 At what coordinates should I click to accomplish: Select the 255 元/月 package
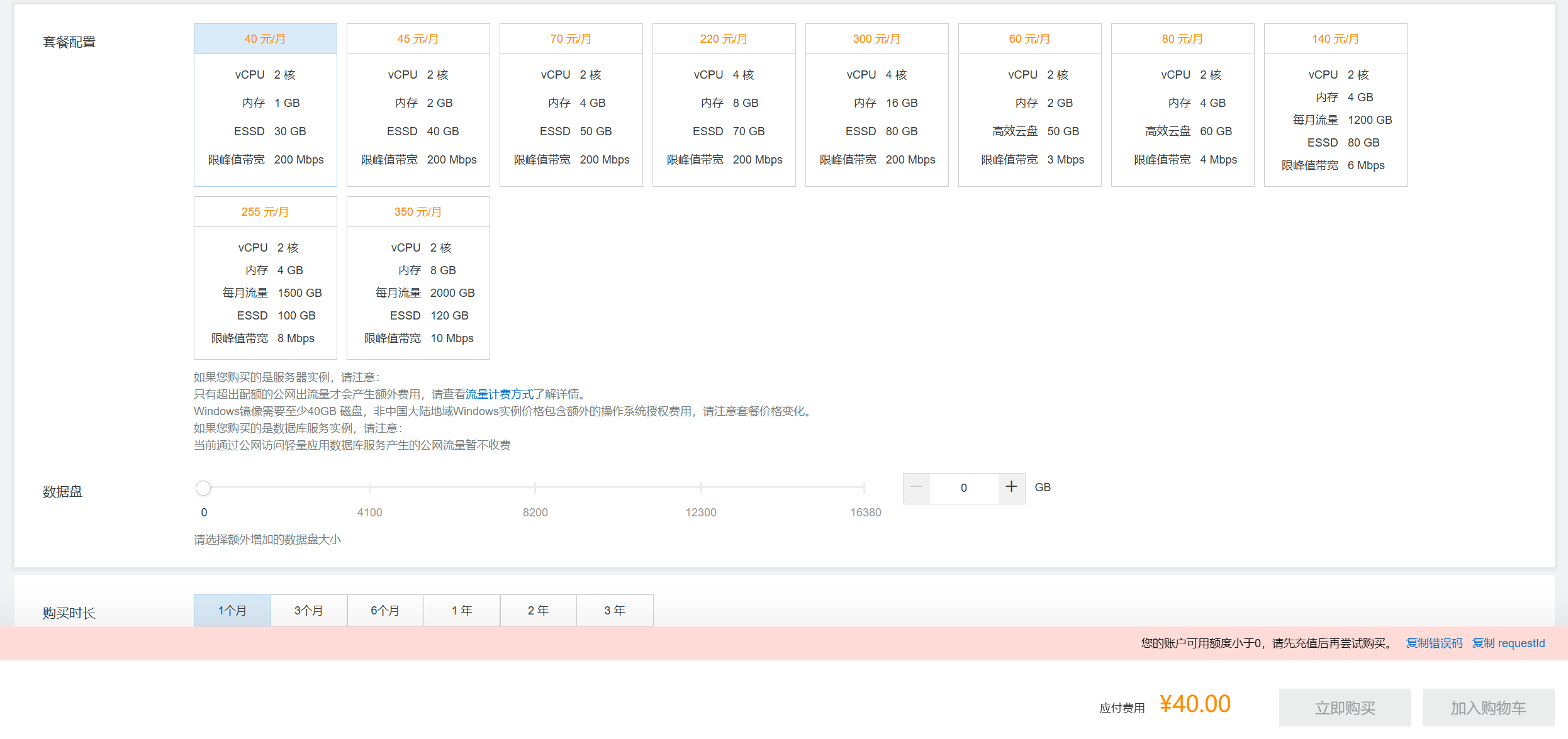coord(265,278)
